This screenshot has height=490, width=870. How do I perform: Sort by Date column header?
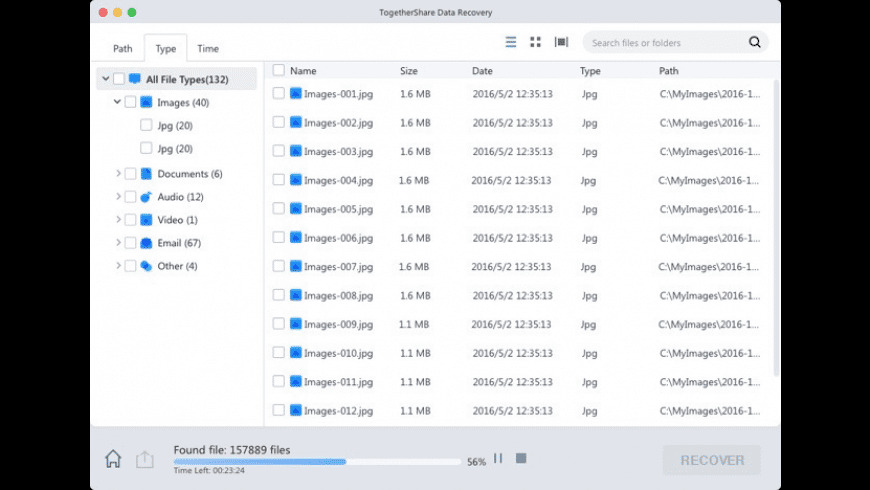click(x=482, y=70)
